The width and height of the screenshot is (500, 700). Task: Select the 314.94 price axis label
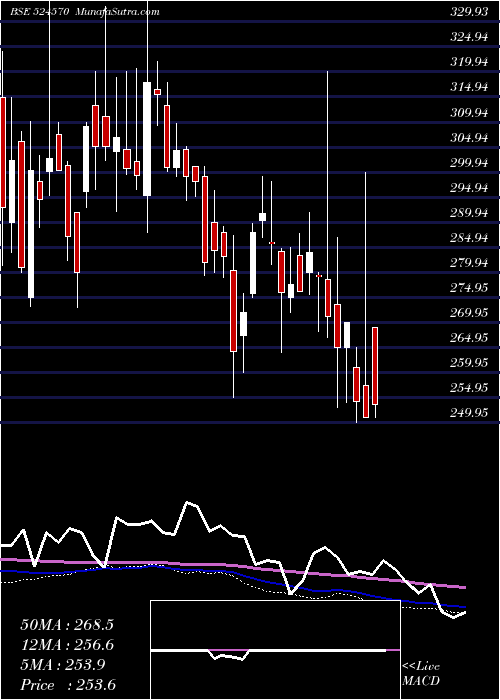[x=469, y=87]
